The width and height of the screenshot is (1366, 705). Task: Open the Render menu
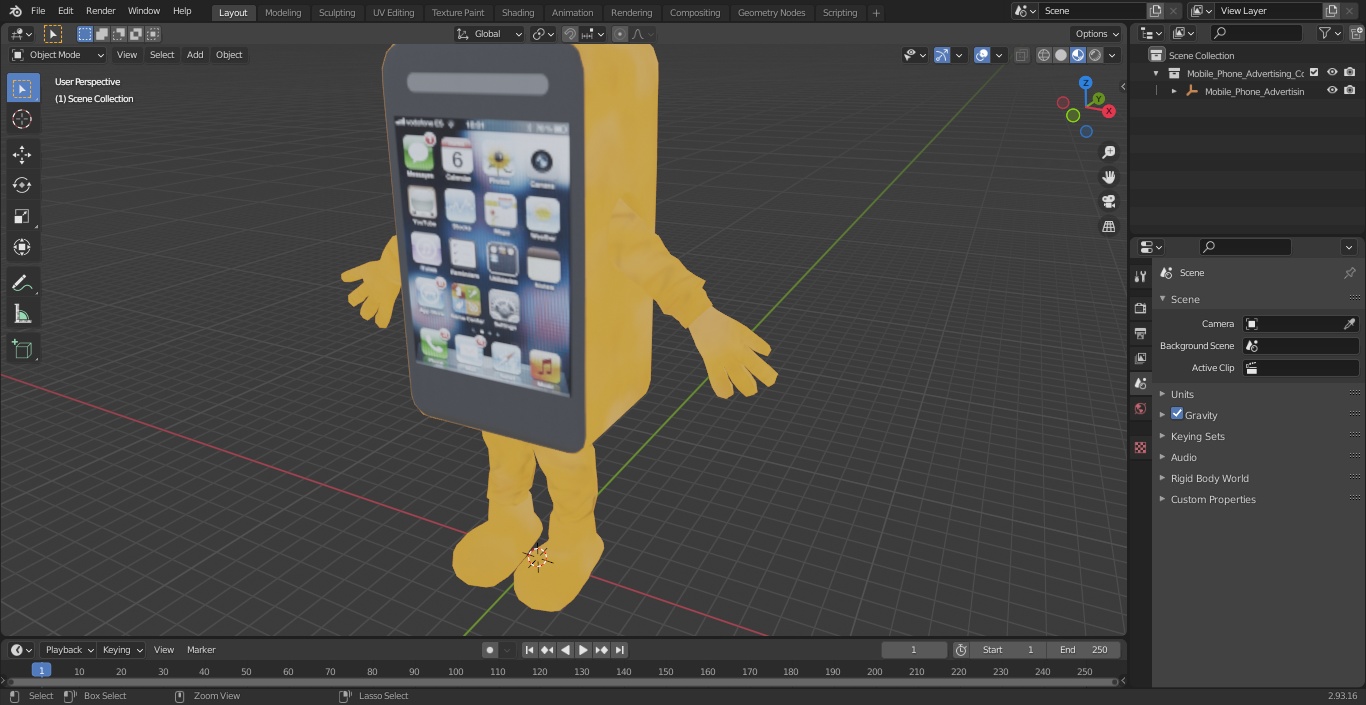click(x=100, y=11)
